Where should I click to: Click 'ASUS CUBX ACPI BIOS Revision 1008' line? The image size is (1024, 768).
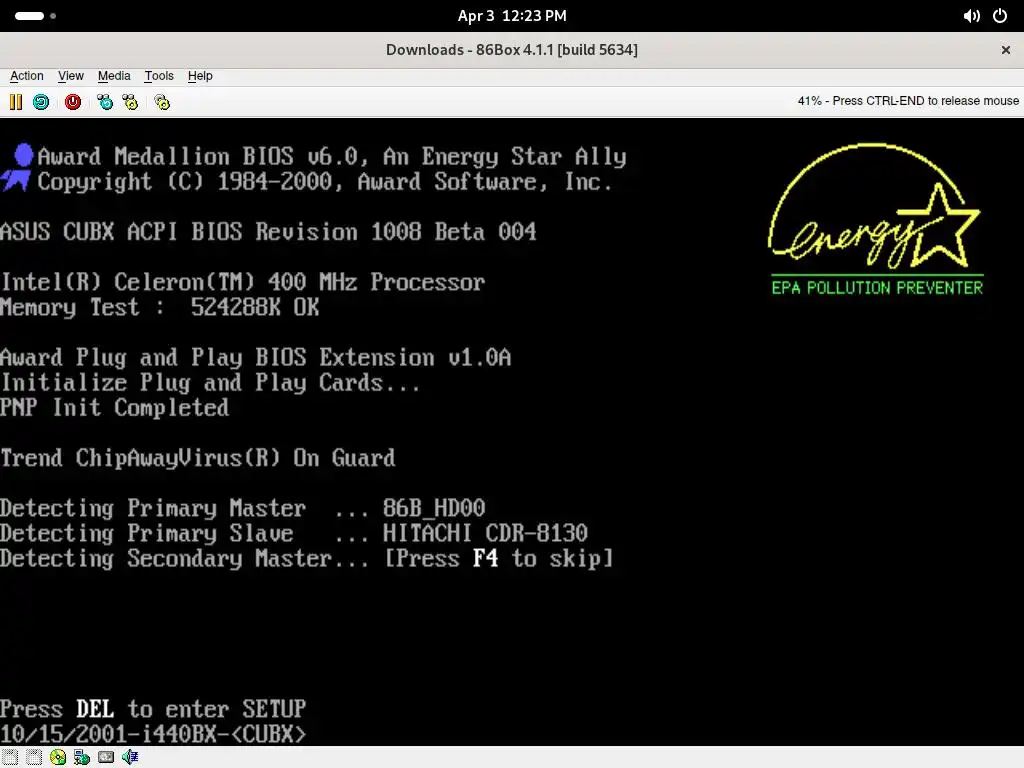point(268,232)
